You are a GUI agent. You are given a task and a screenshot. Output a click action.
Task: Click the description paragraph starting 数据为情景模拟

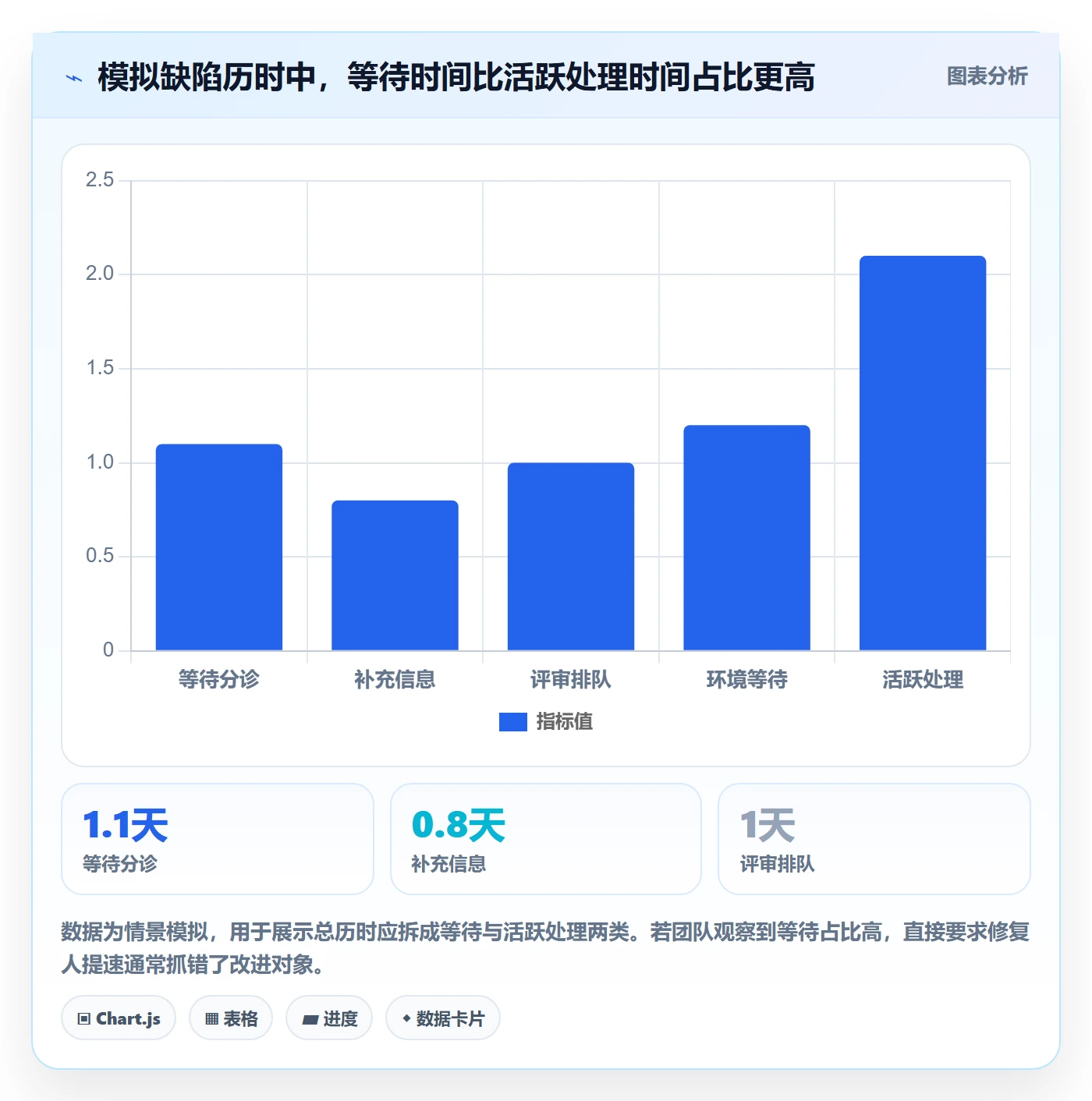[x=546, y=948]
